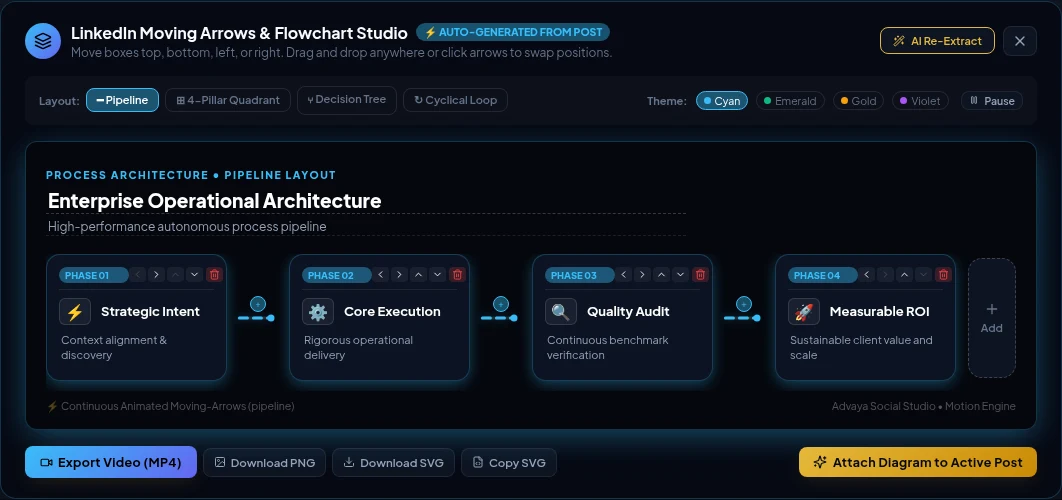Choose the Cyan theme
The height and width of the screenshot is (500, 1062).
pyautogui.click(x=722, y=101)
